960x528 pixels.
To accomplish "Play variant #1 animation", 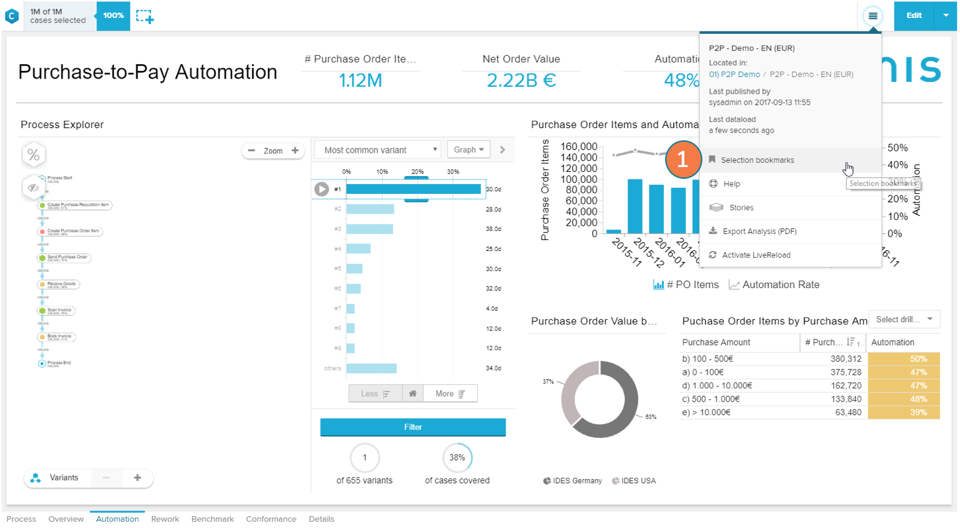I will (x=321, y=189).
